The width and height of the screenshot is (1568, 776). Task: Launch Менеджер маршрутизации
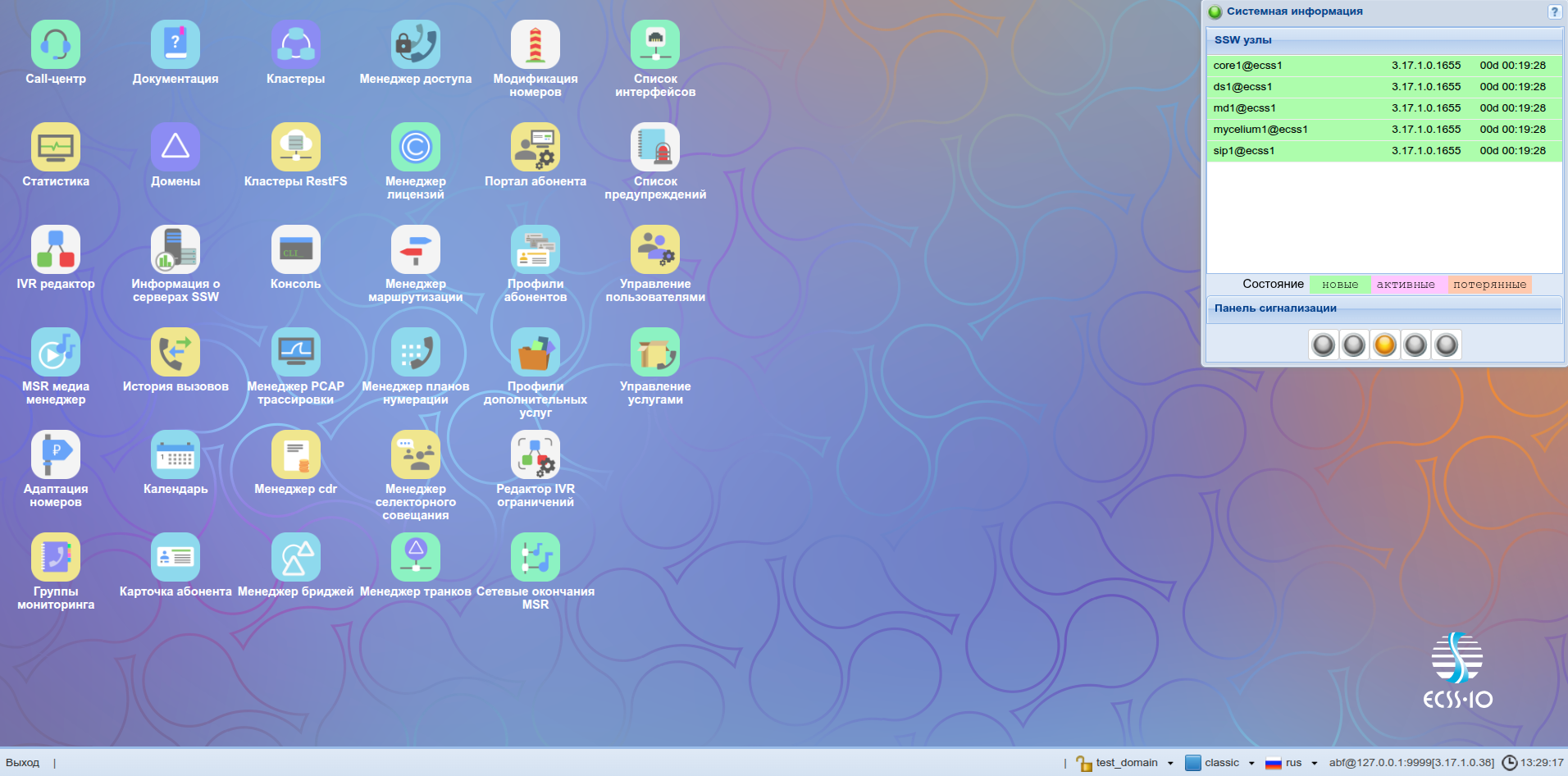click(x=416, y=249)
